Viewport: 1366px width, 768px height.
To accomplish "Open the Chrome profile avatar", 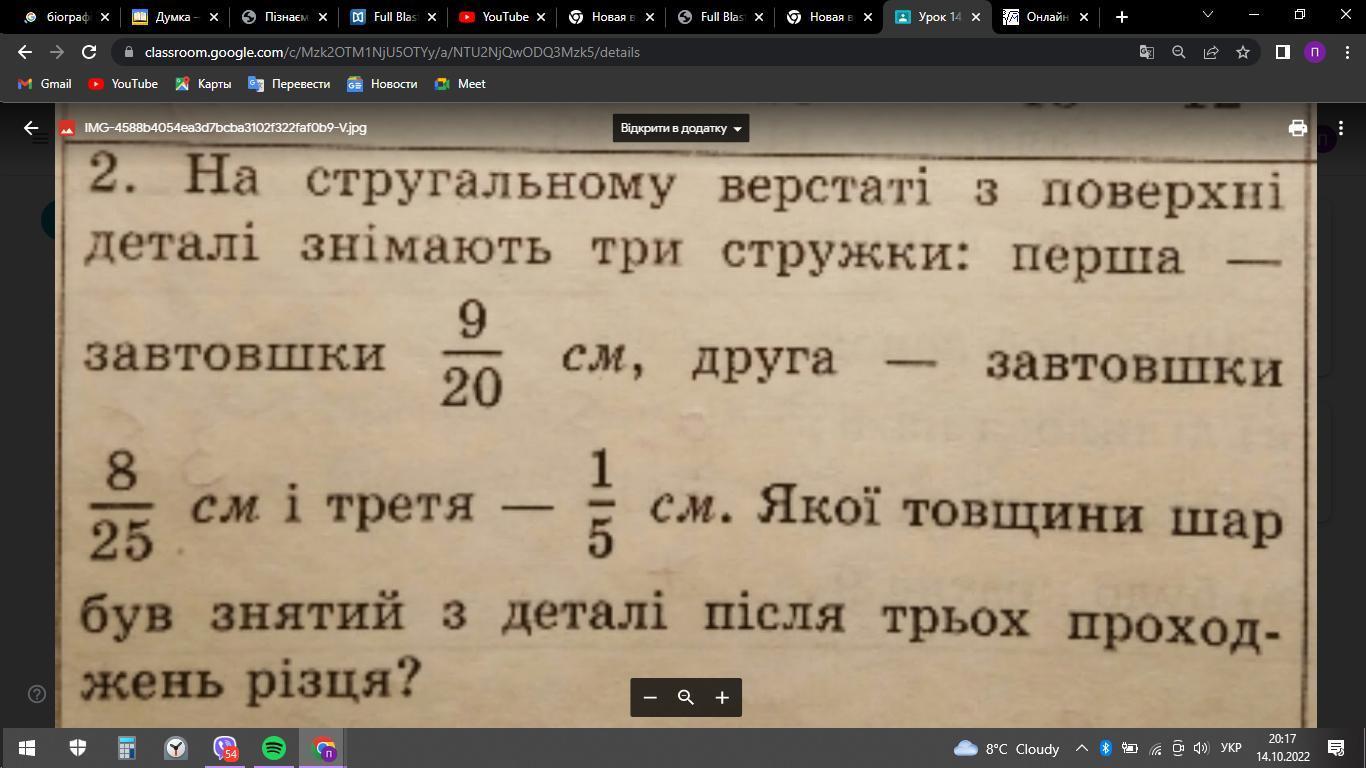I will (x=1314, y=52).
